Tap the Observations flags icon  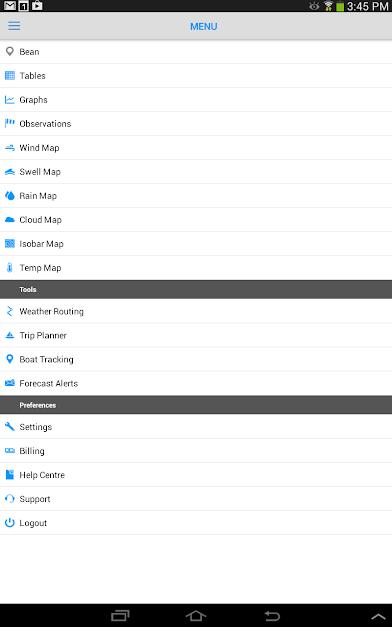(10, 123)
